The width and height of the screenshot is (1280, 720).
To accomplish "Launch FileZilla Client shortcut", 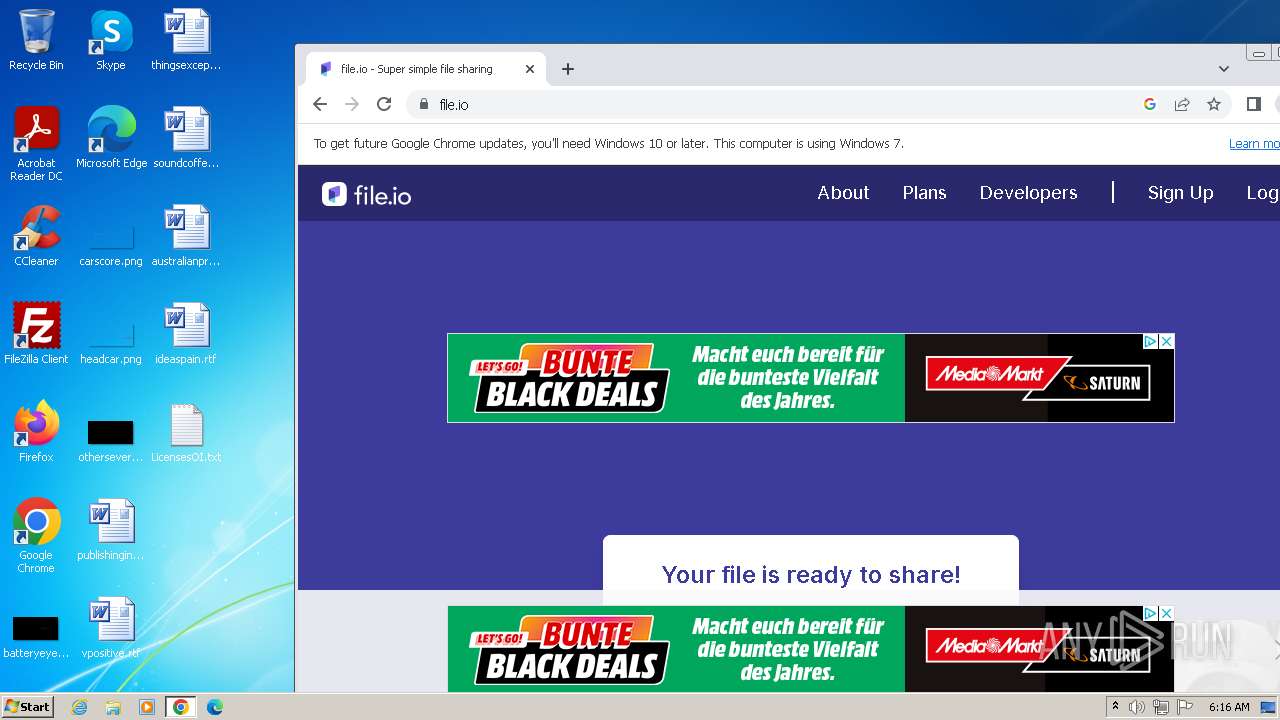I will point(36,333).
